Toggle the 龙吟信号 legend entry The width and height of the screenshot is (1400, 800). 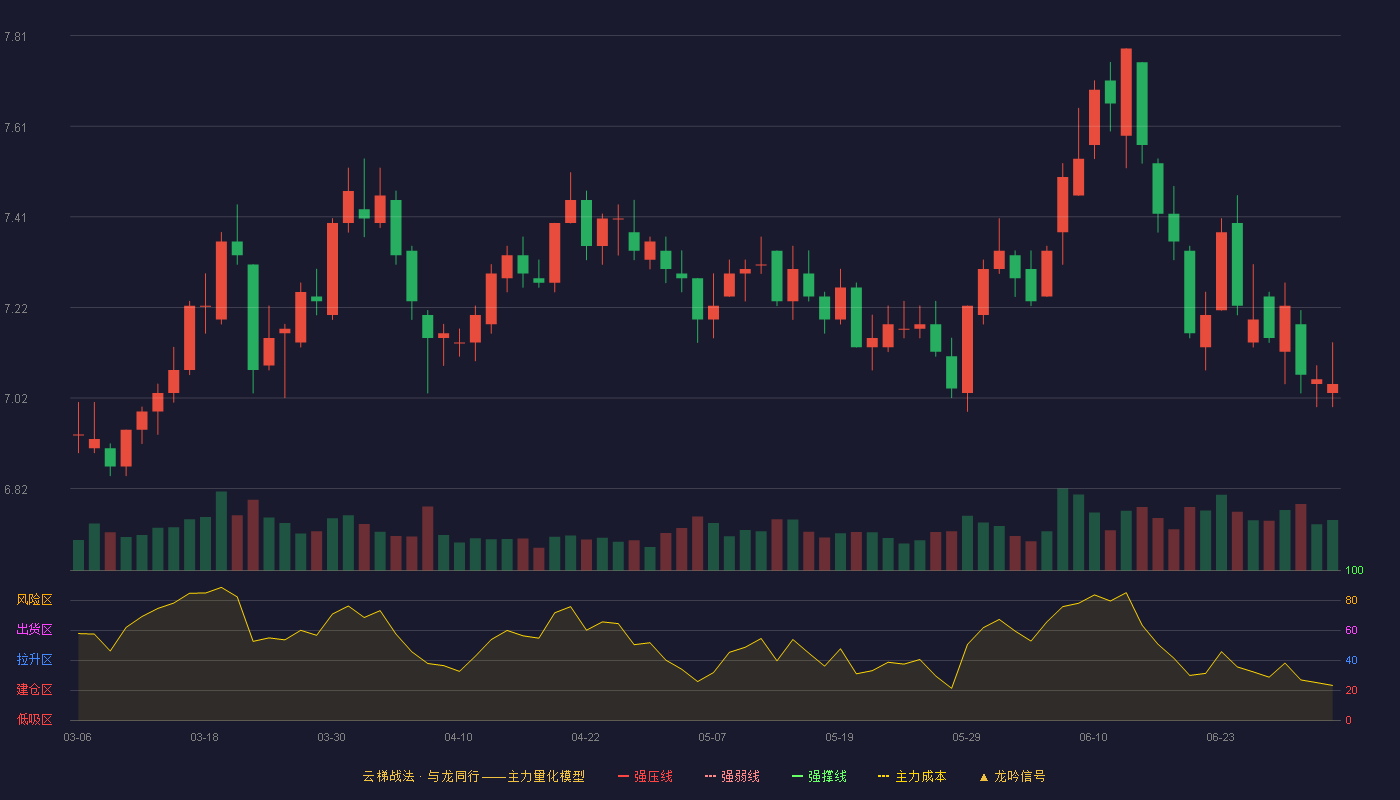click(x=1012, y=776)
